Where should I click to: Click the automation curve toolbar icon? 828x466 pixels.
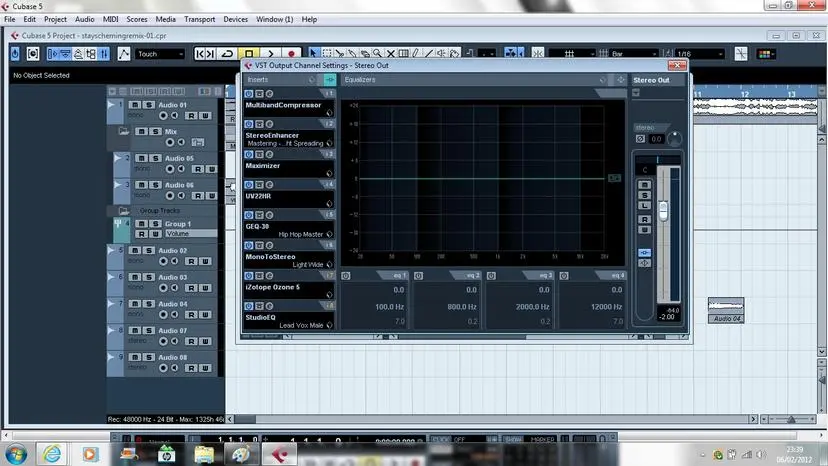coord(124,54)
